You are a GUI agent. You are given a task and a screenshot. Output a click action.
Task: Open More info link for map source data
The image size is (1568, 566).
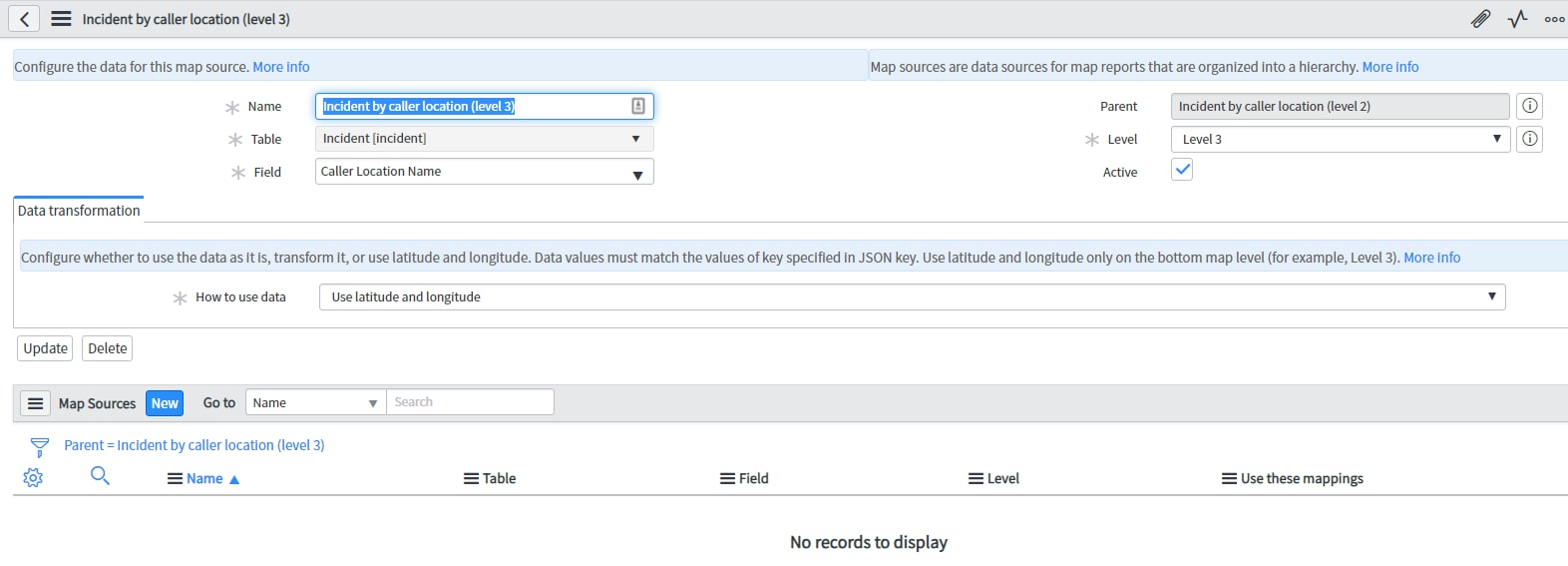(281, 67)
